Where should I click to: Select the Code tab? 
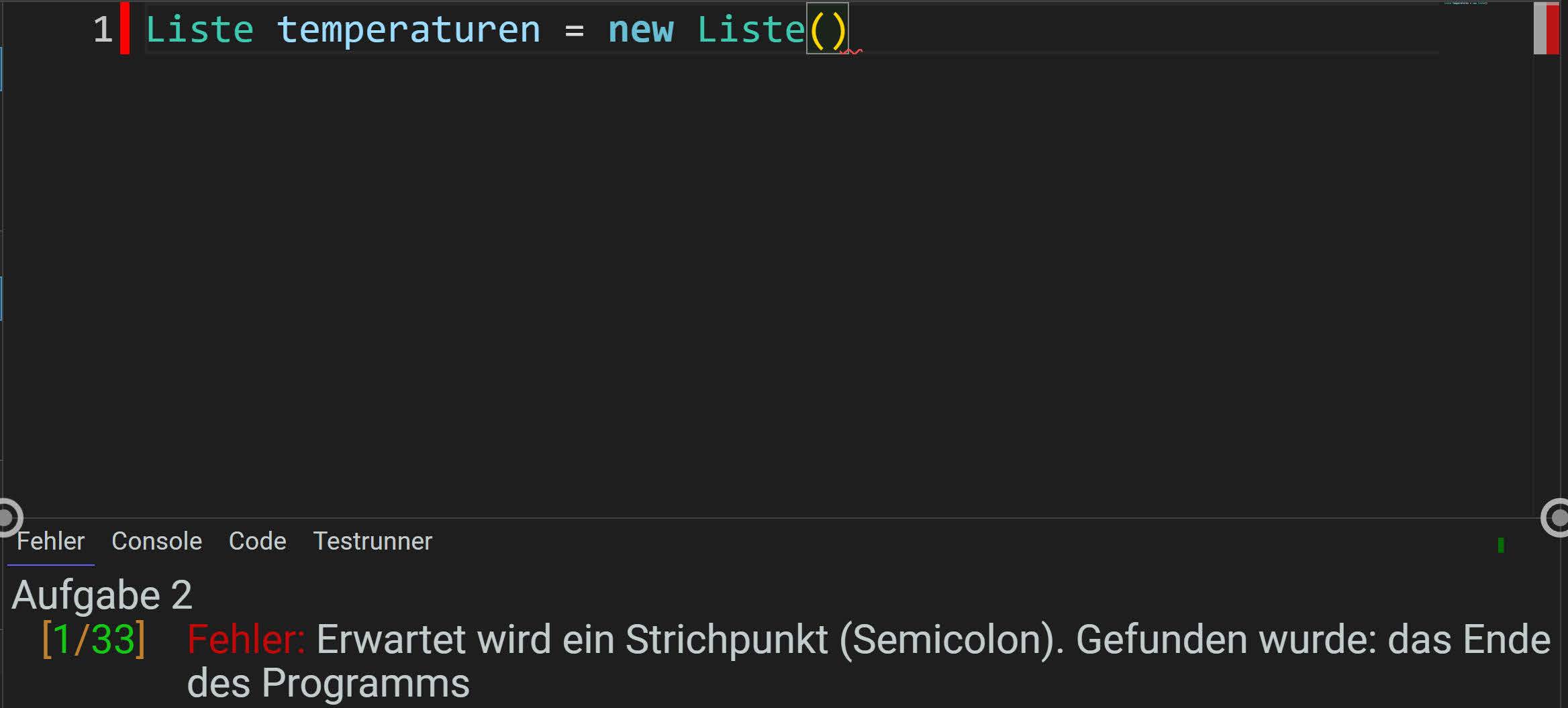coord(257,542)
